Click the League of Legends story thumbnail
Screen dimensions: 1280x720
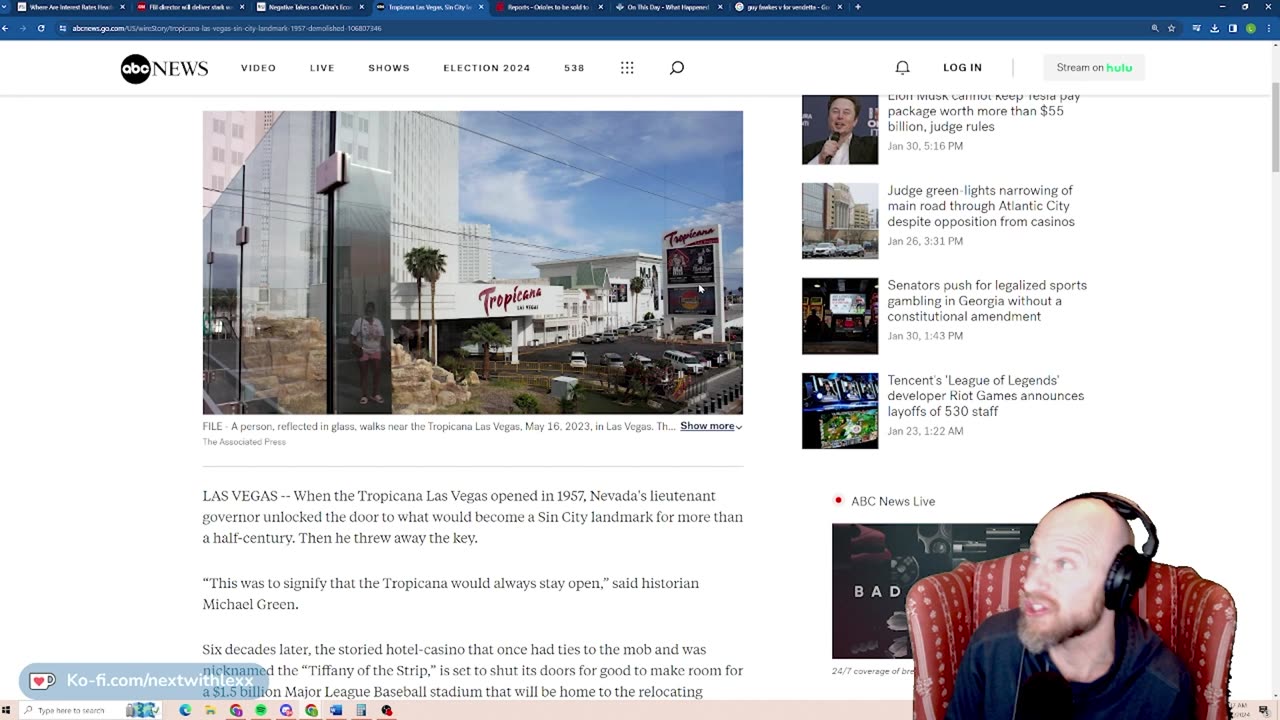[840, 411]
